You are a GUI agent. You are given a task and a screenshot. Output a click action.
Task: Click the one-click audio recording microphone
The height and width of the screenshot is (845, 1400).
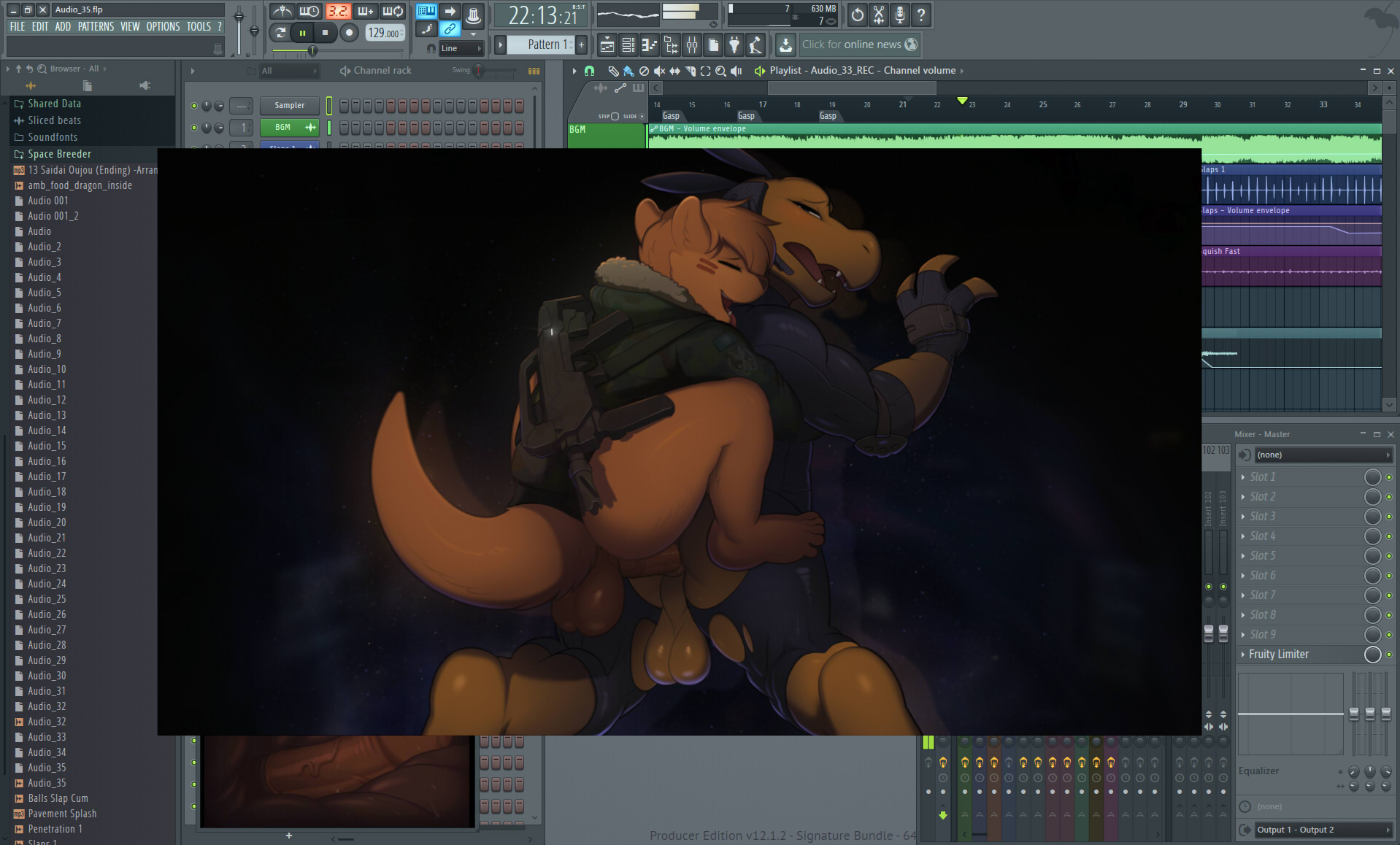coord(900,14)
